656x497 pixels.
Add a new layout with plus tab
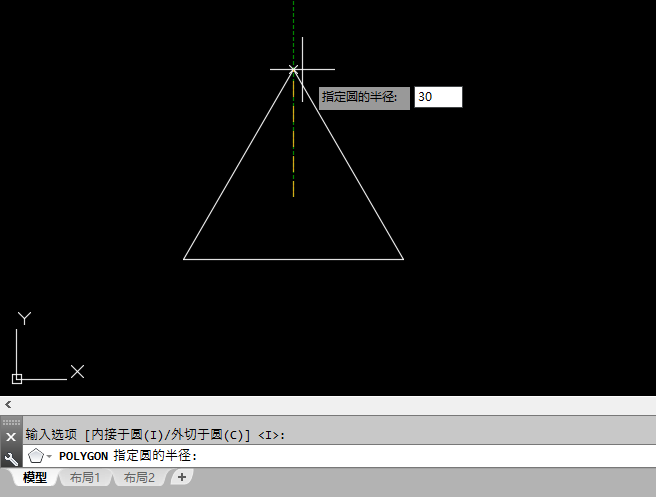pos(182,477)
